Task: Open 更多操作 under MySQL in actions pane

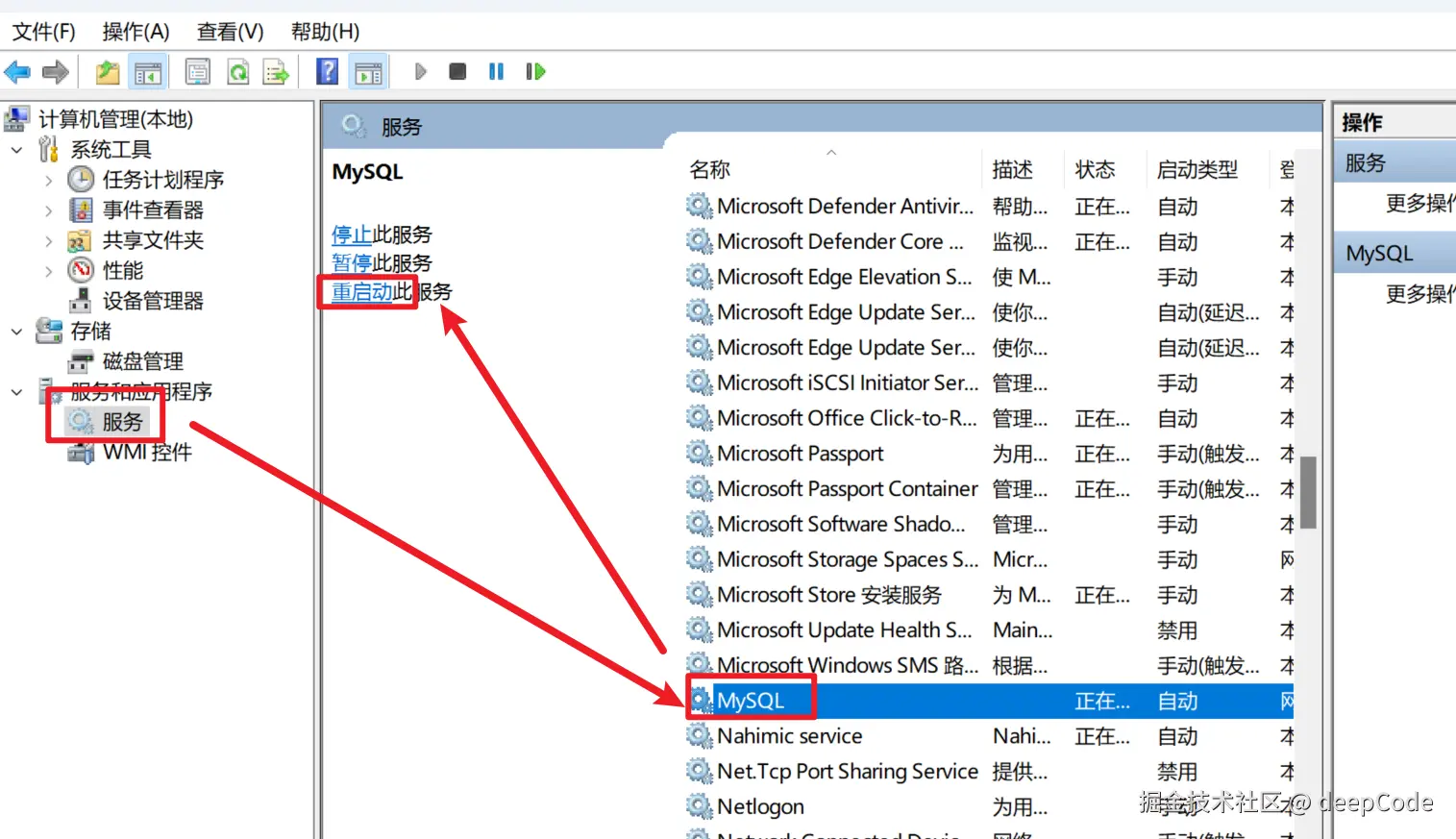Action: (x=1420, y=293)
